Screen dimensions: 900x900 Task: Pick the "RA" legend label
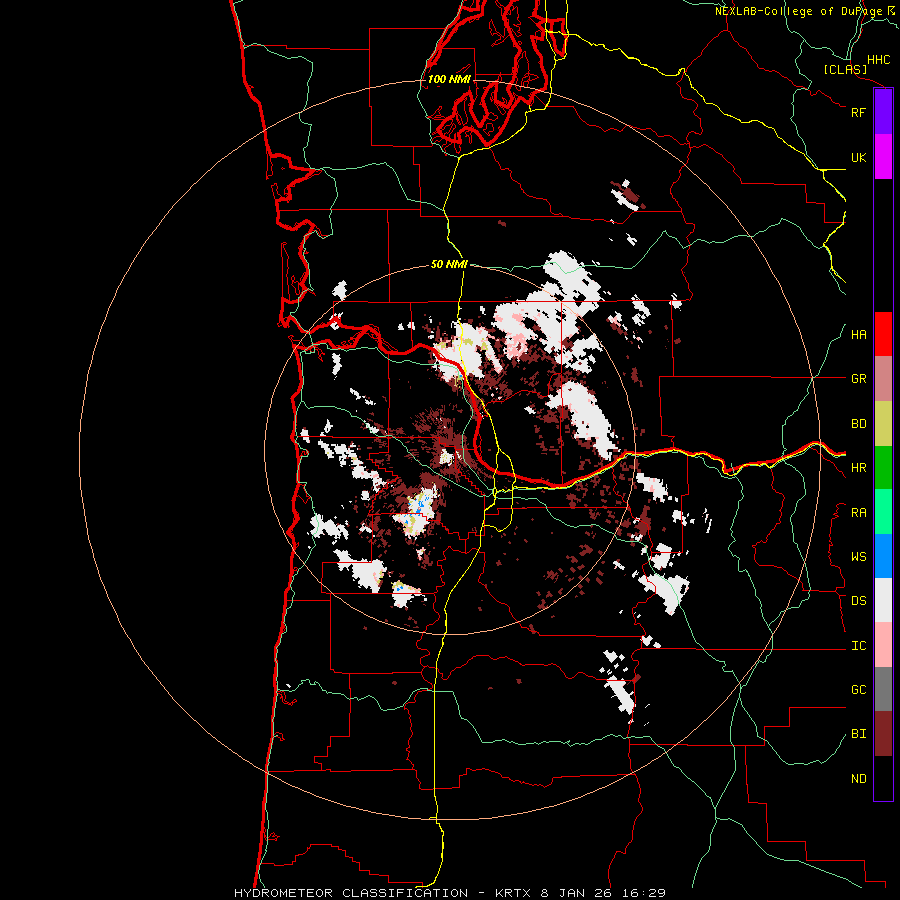coord(858,513)
